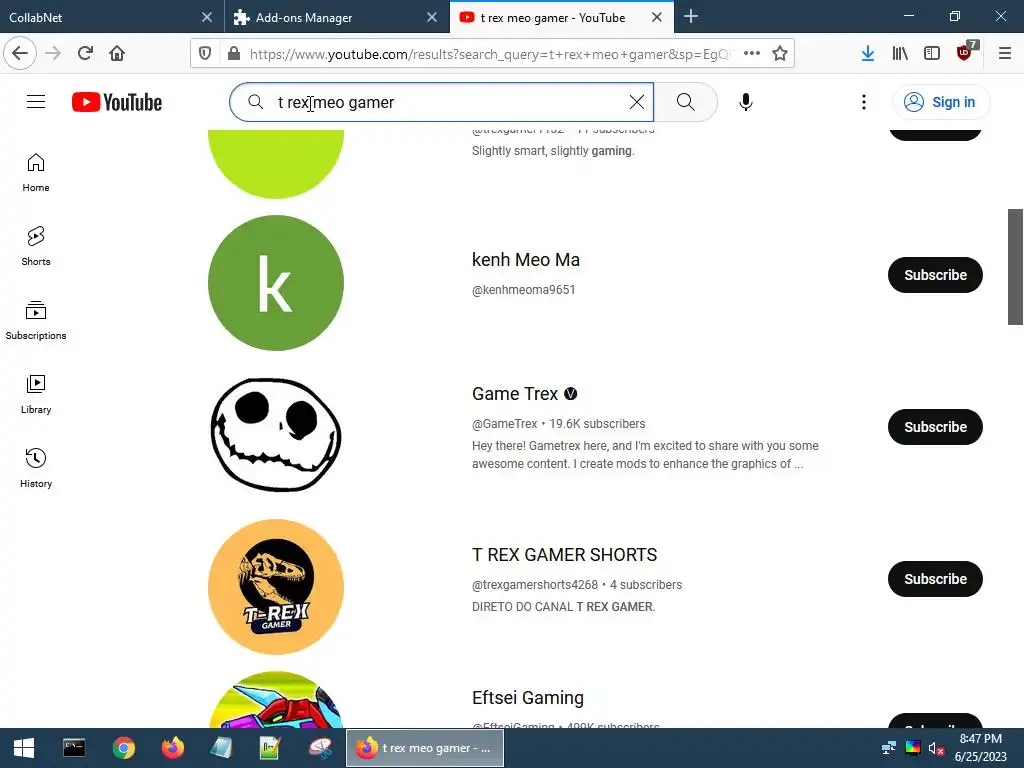Click the muted volume tray icon

tap(936, 748)
